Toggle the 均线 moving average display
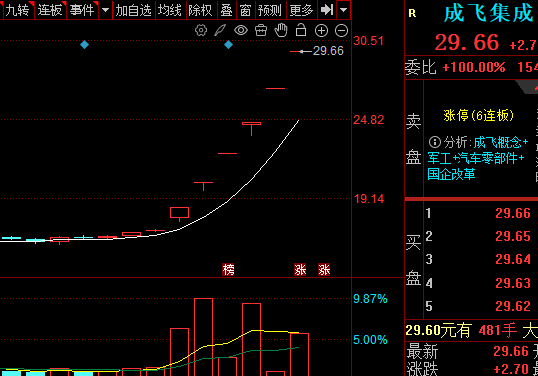The width and height of the screenshot is (538, 376). (169, 10)
